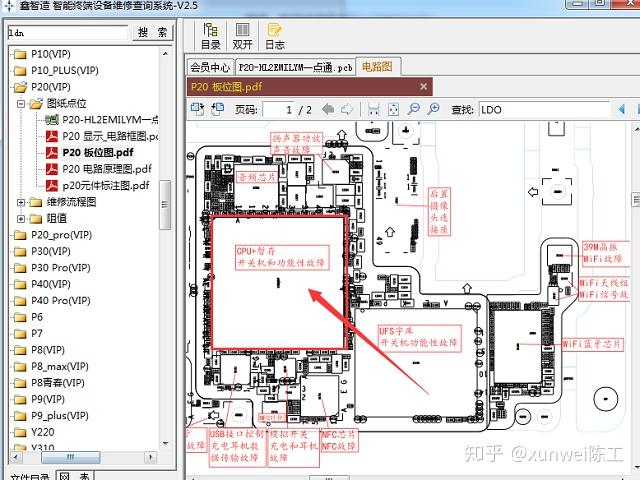Open the 日志 log toolbar button
Viewport: 640px width, 480px height.
275,36
